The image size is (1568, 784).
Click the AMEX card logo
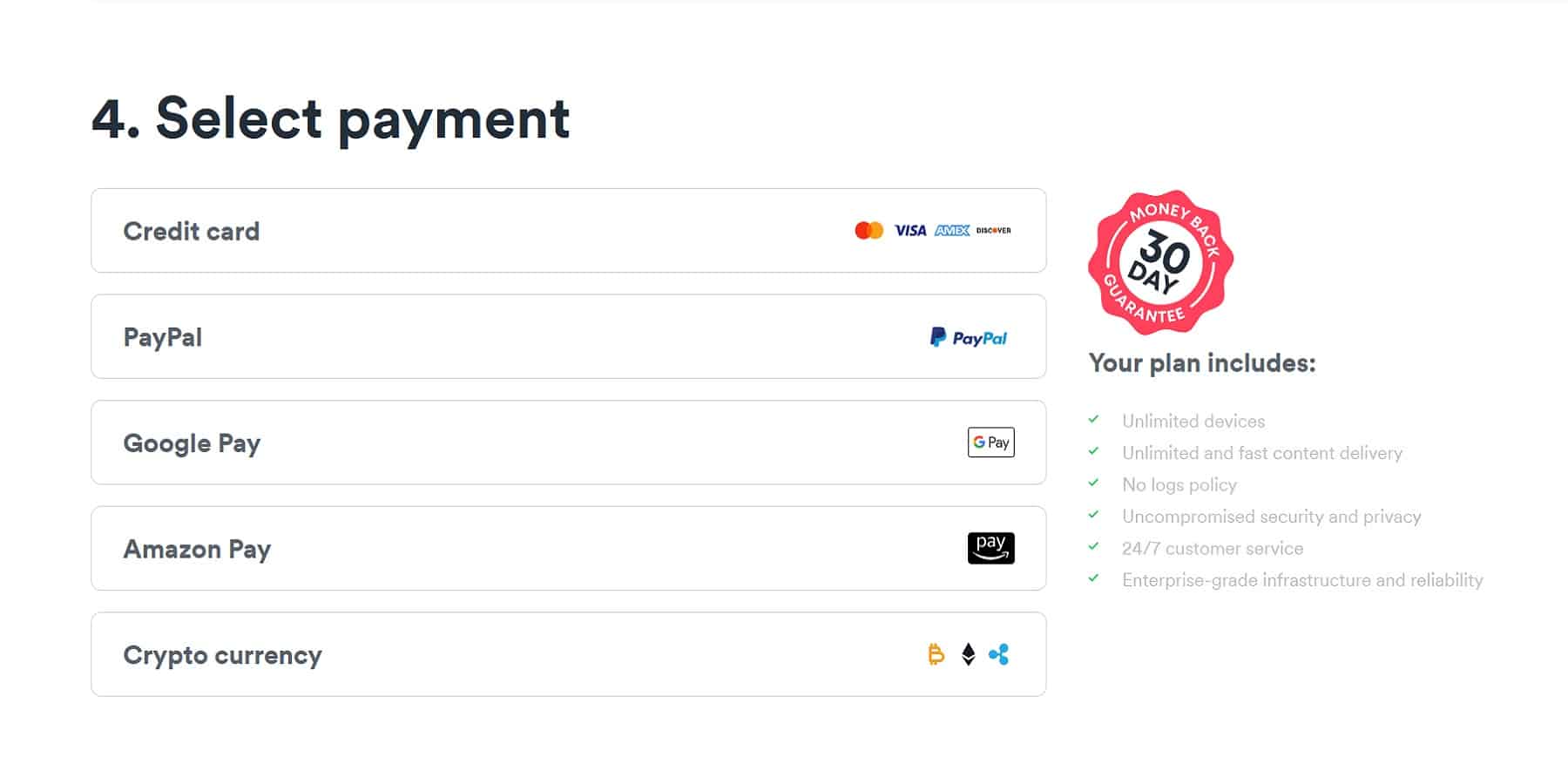[x=952, y=230]
